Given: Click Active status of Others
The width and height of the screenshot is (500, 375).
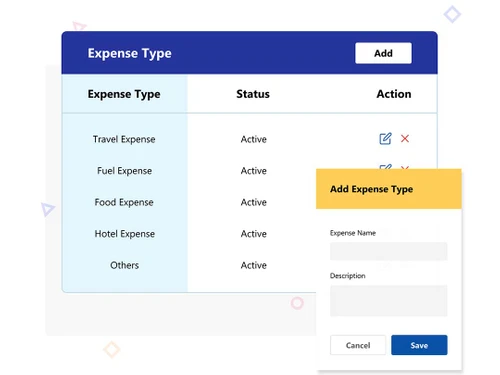Looking at the screenshot, I should [x=254, y=265].
